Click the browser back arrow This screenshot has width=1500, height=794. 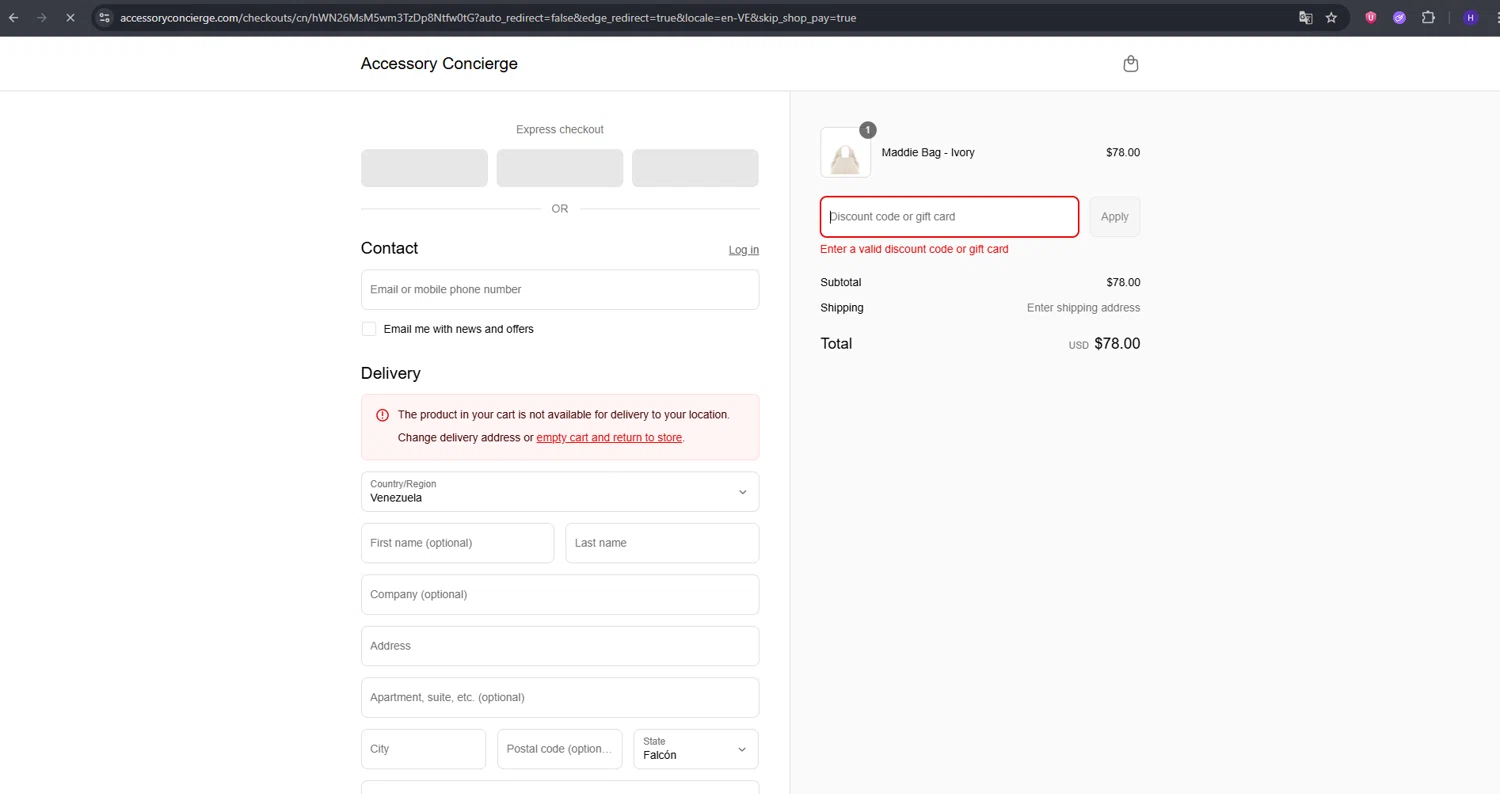click(x=14, y=17)
